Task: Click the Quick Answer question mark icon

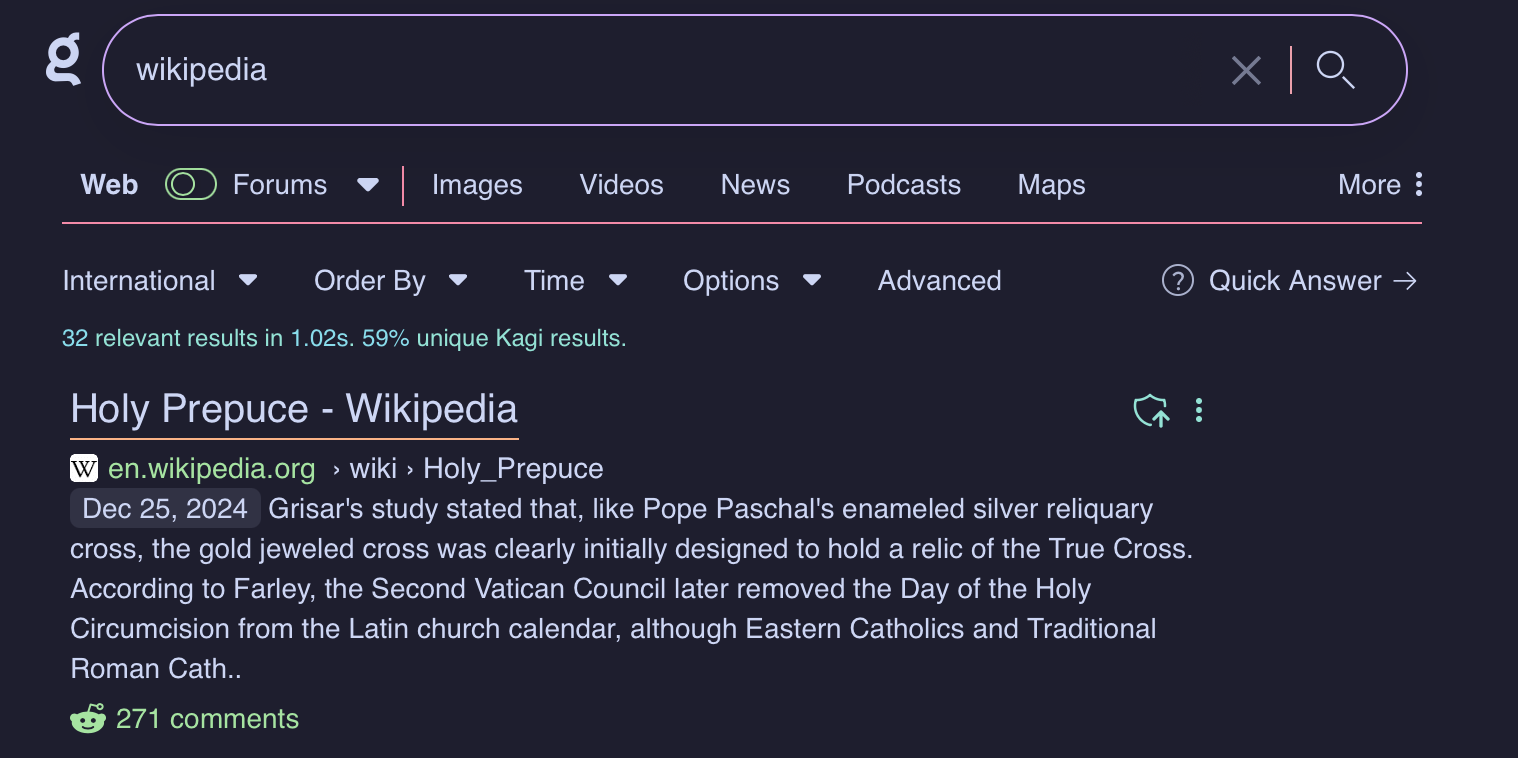Action: point(1178,281)
